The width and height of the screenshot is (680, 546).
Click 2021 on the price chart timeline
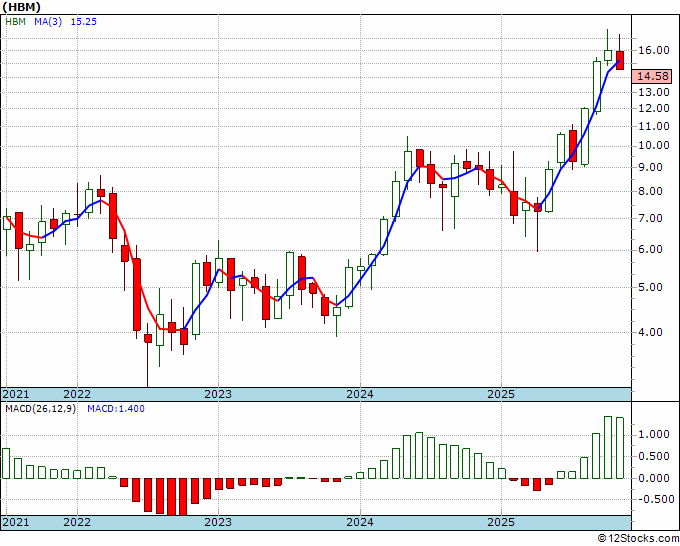pos(16,394)
